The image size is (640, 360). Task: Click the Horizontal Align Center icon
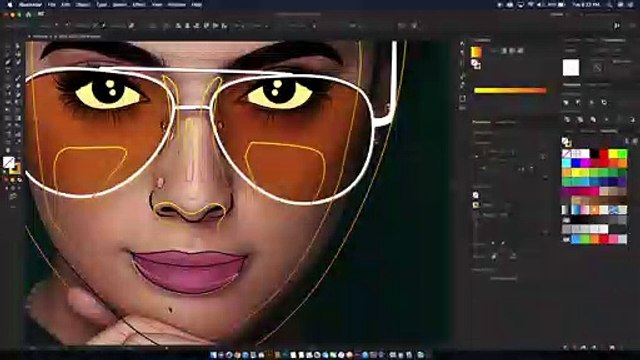coord(187,26)
